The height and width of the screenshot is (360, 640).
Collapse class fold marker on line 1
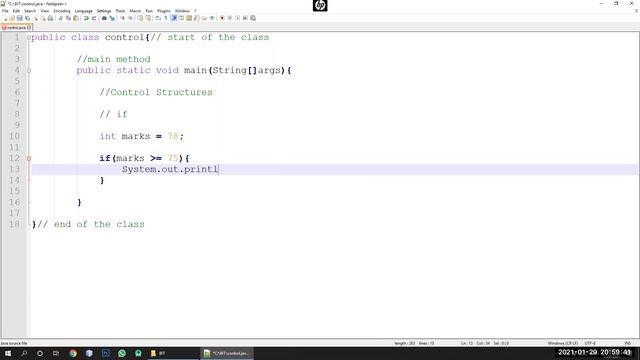29,38
